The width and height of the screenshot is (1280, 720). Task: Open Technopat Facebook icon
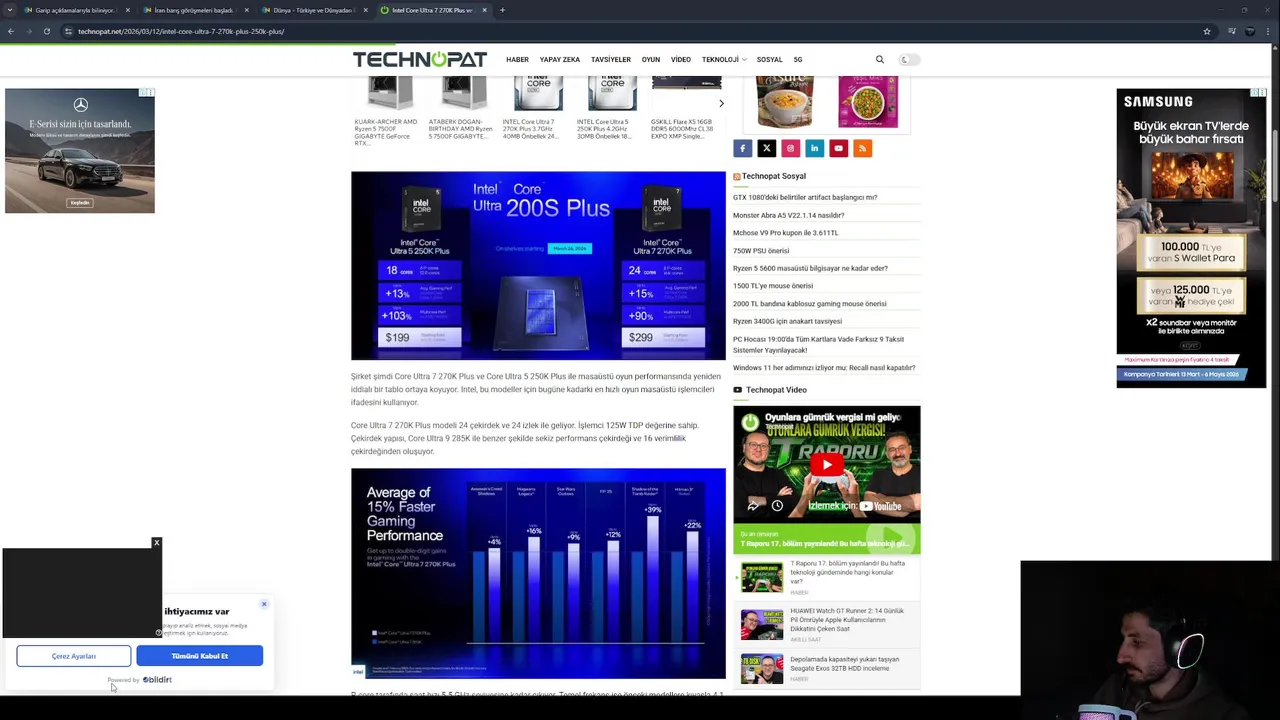tap(742, 148)
